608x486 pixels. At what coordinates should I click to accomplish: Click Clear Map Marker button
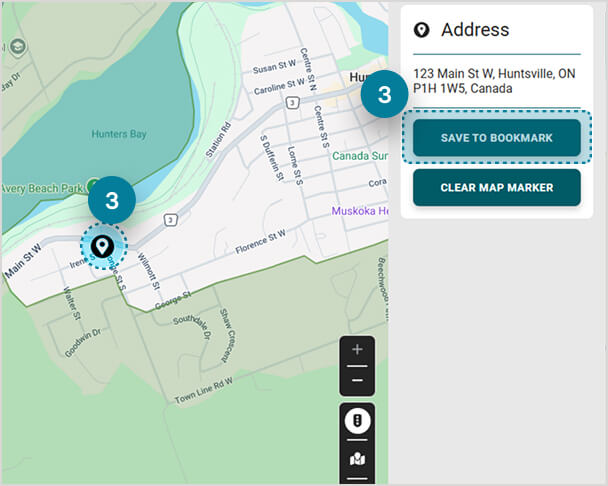tap(497, 188)
